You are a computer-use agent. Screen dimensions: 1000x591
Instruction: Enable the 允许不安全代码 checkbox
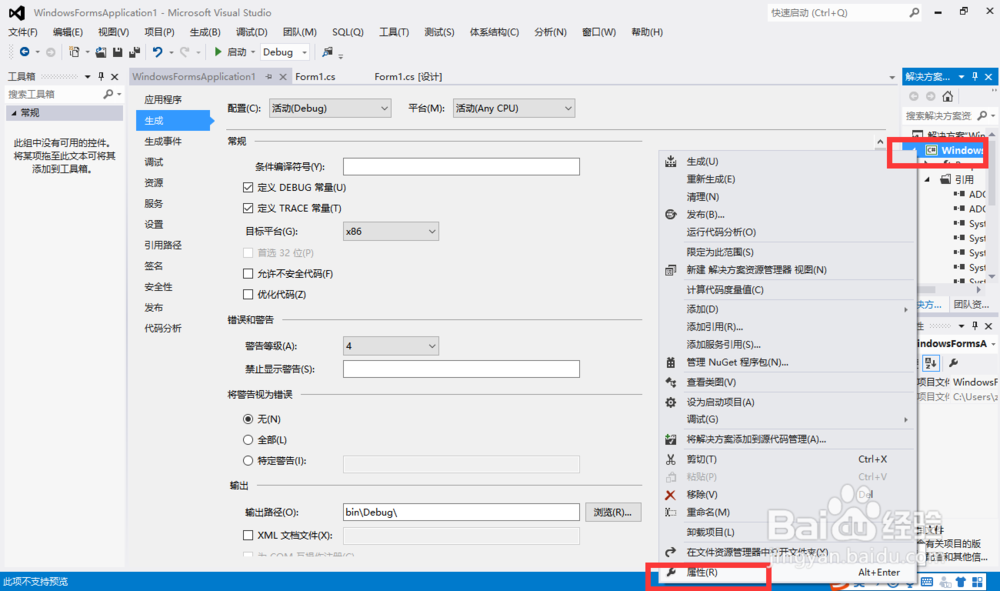coord(248,274)
